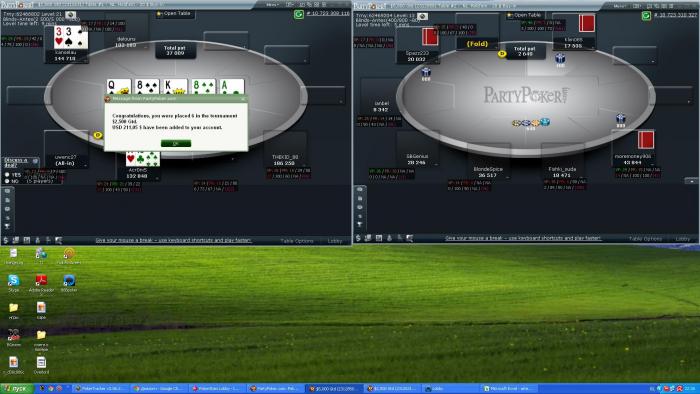Click the small scroll button at right table edge
700x394 pixels.
691,181
